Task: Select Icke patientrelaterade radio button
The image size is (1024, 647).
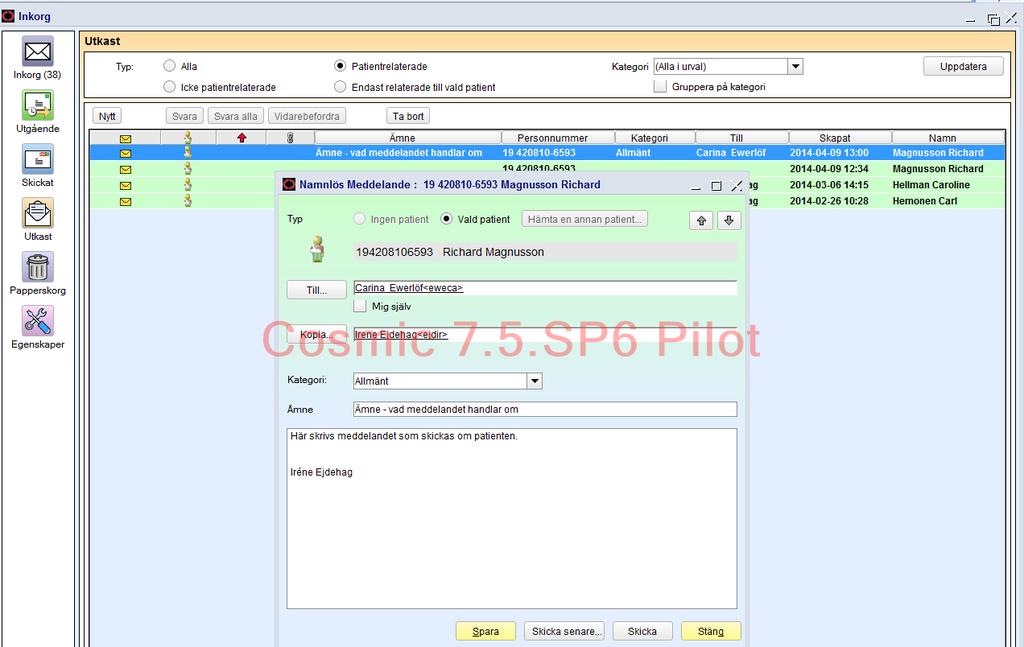Action: coord(170,87)
